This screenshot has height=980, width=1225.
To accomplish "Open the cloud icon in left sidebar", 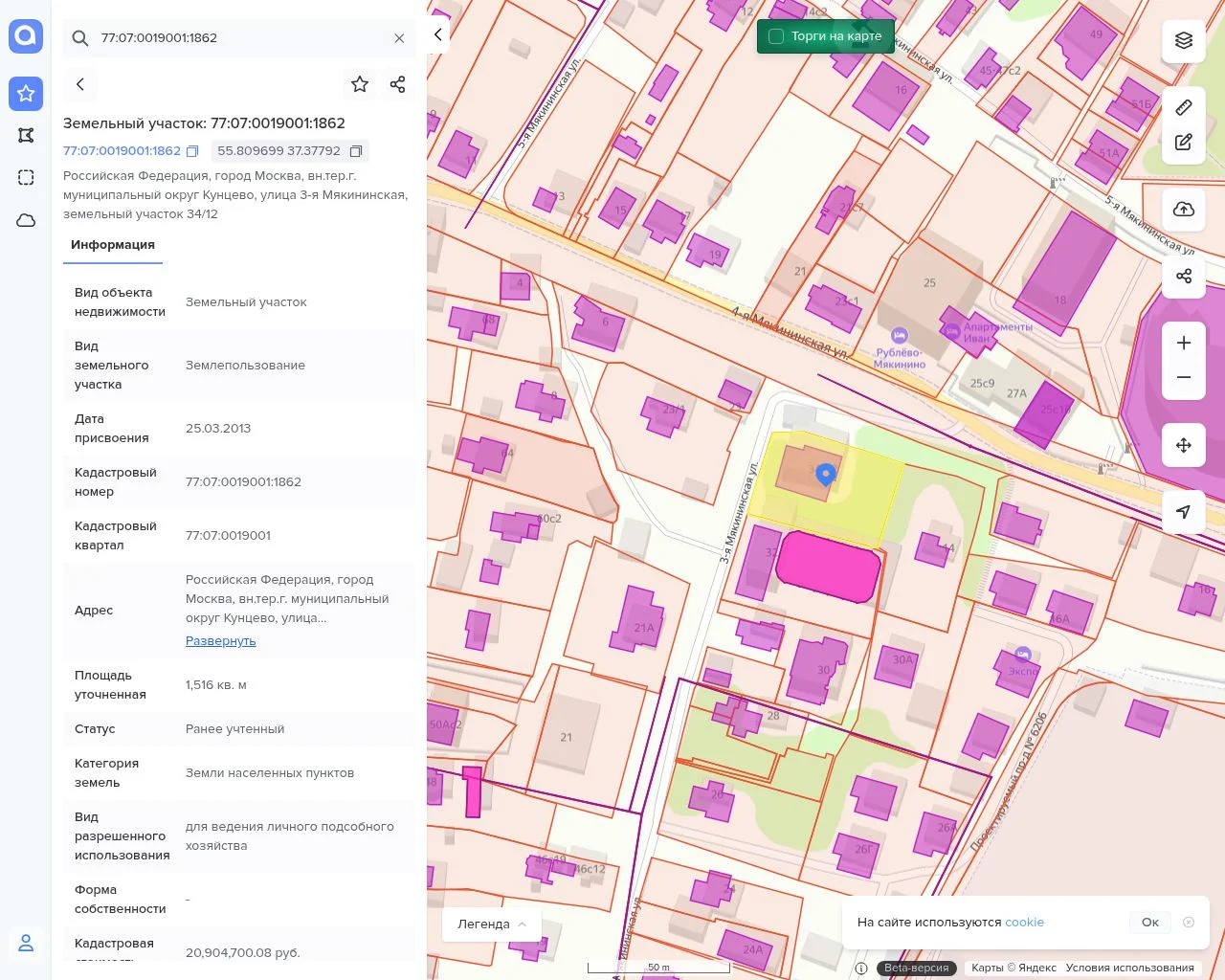I will tap(26, 220).
